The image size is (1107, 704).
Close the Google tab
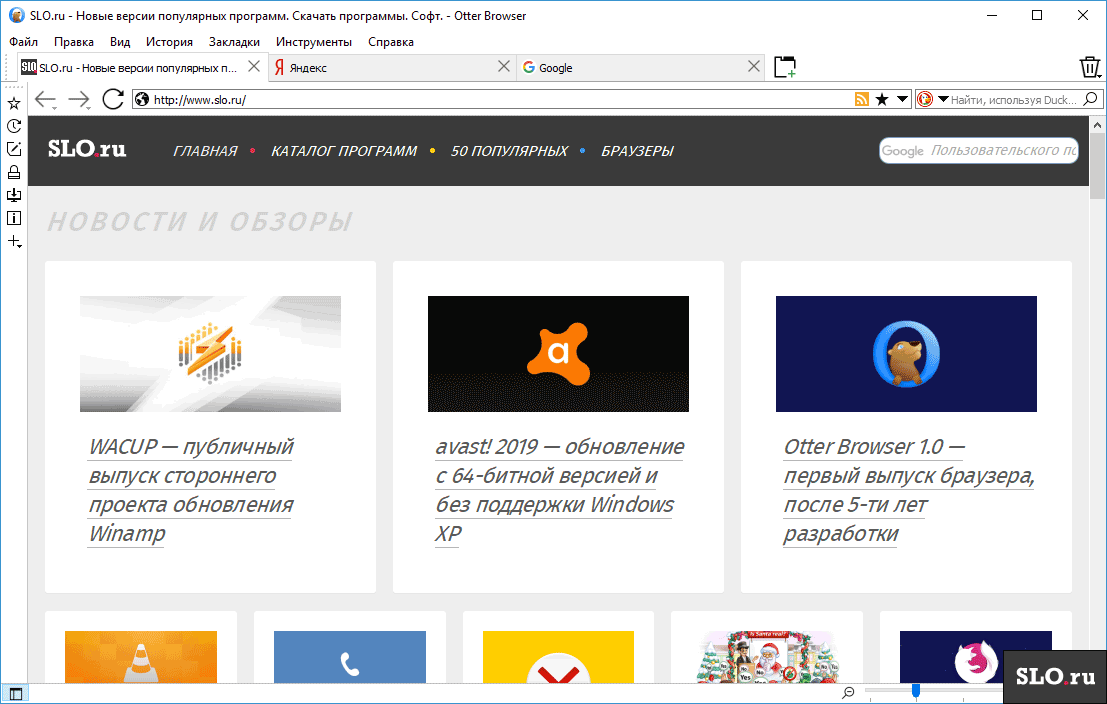pyautogui.click(x=754, y=66)
